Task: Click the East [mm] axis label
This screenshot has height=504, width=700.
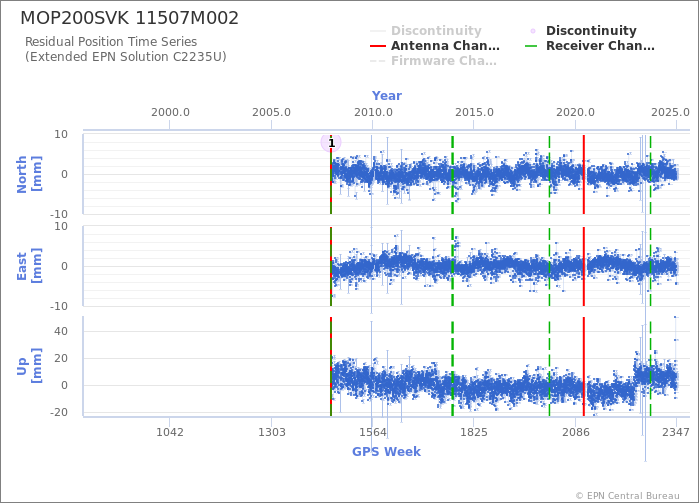Action: pyautogui.click(x=29, y=266)
